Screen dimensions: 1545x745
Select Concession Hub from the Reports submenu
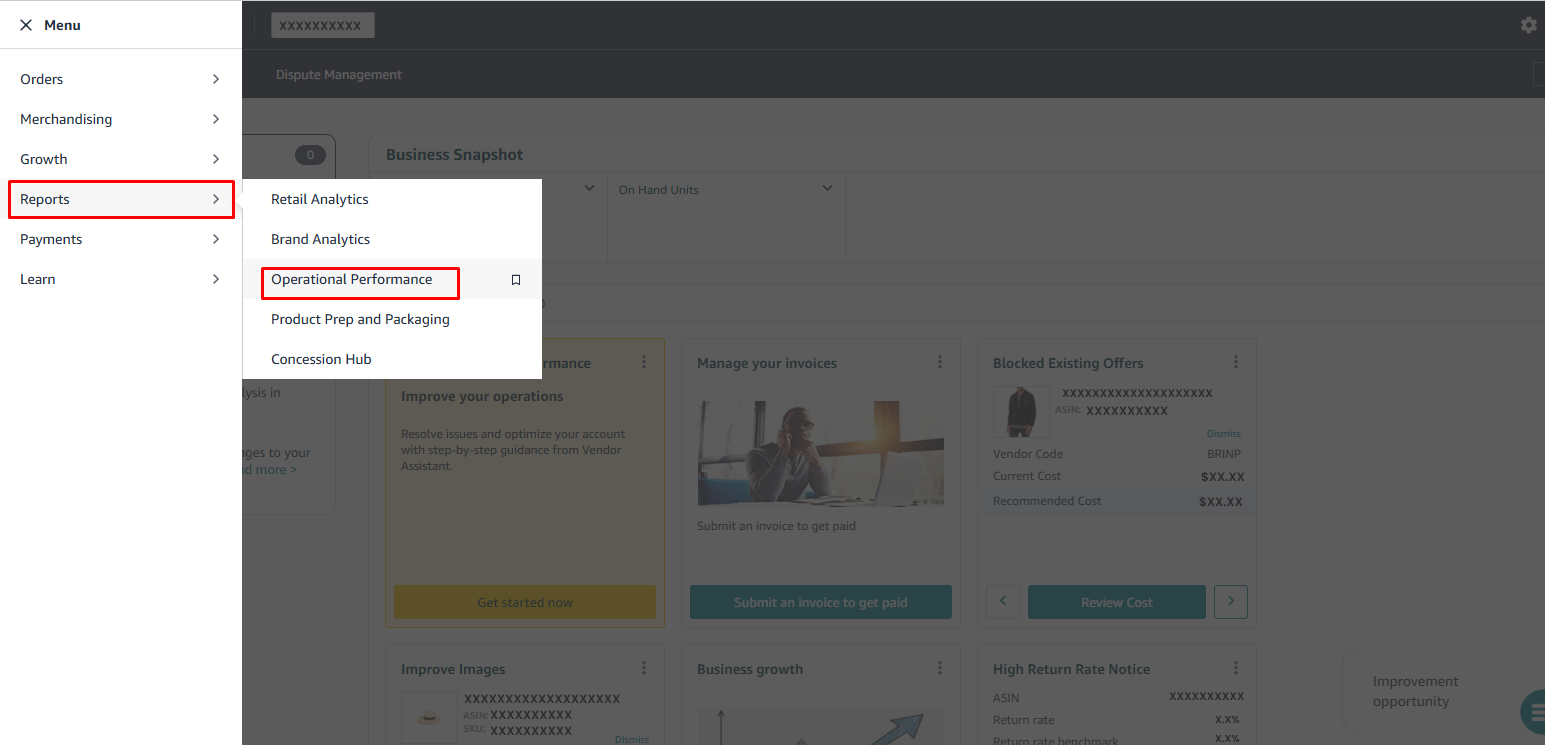pyautogui.click(x=321, y=359)
